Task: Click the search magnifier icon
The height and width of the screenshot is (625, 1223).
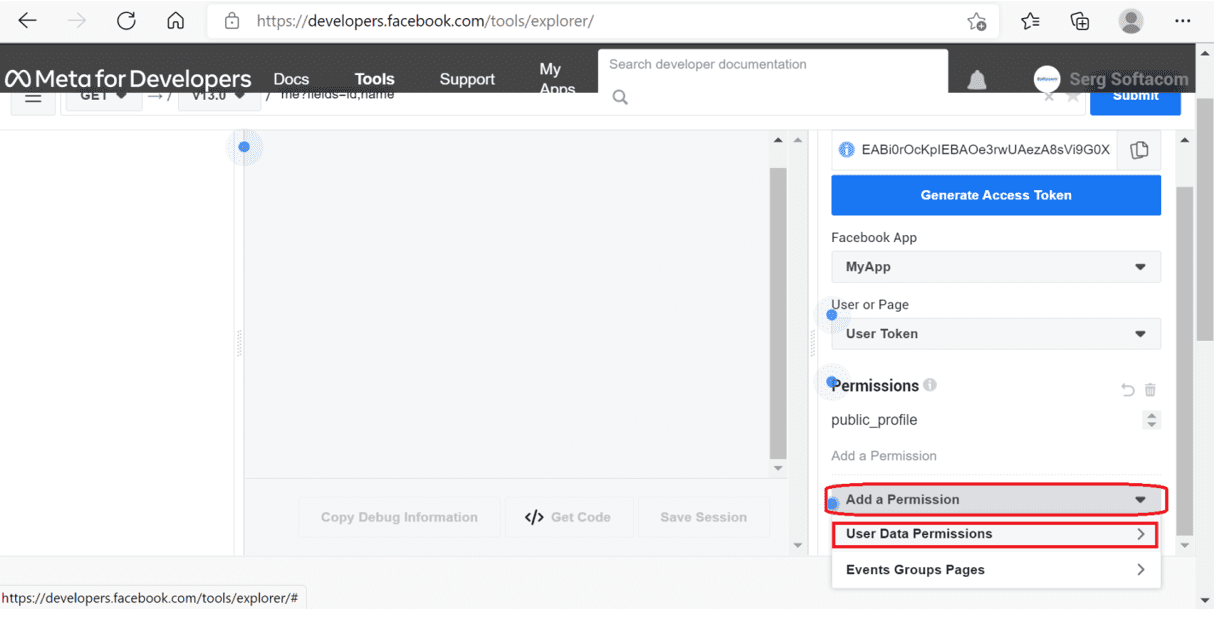Action: click(620, 97)
